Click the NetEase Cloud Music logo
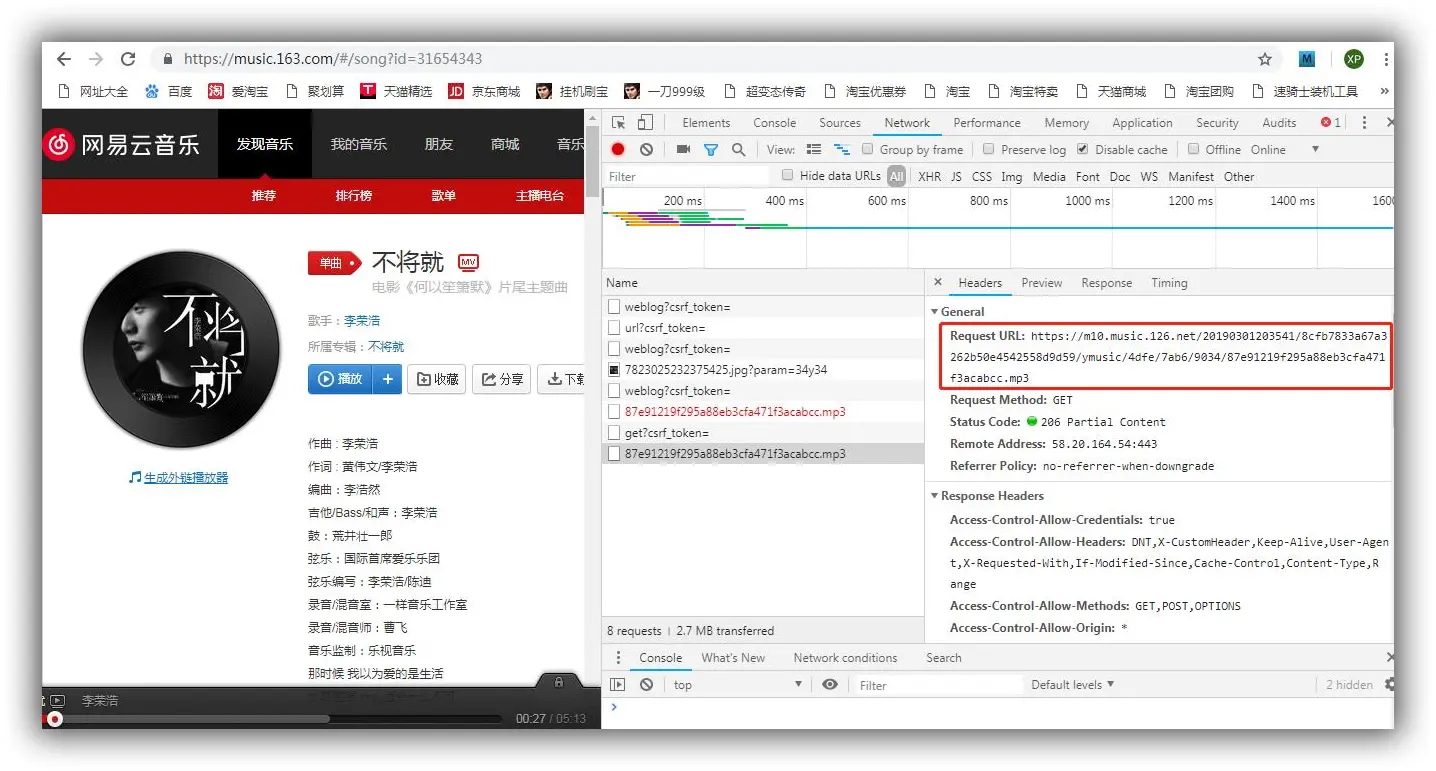1436x771 pixels. click(x=122, y=144)
